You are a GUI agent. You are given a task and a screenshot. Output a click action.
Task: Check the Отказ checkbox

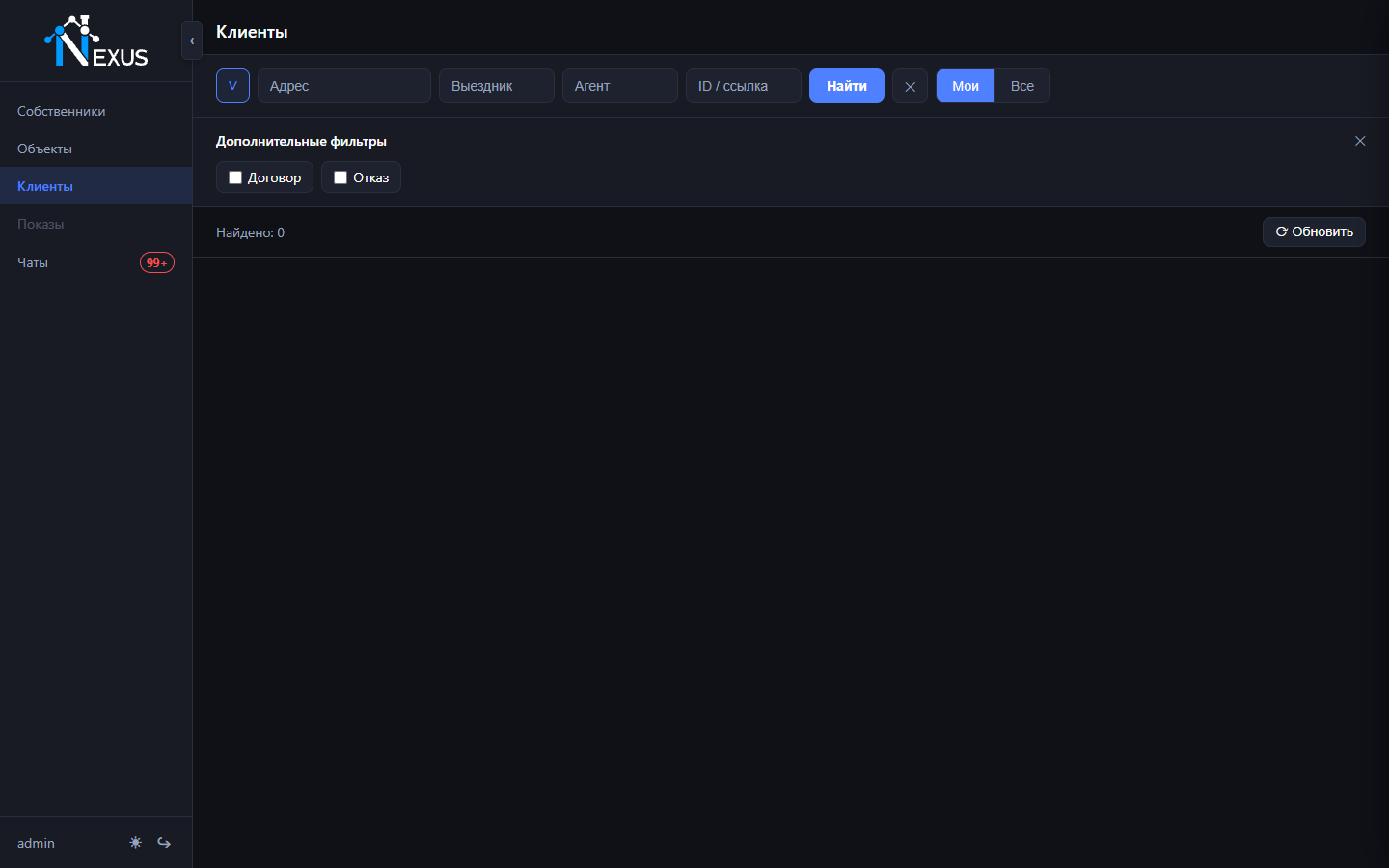[x=340, y=177]
